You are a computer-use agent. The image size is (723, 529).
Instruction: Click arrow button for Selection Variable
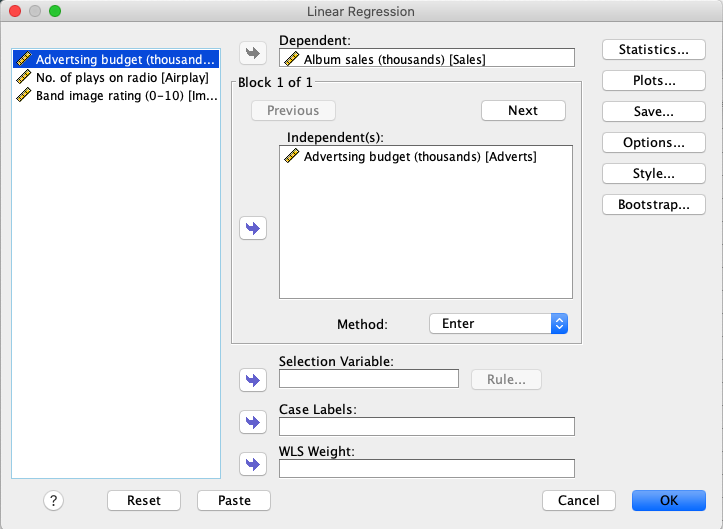[x=253, y=380]
